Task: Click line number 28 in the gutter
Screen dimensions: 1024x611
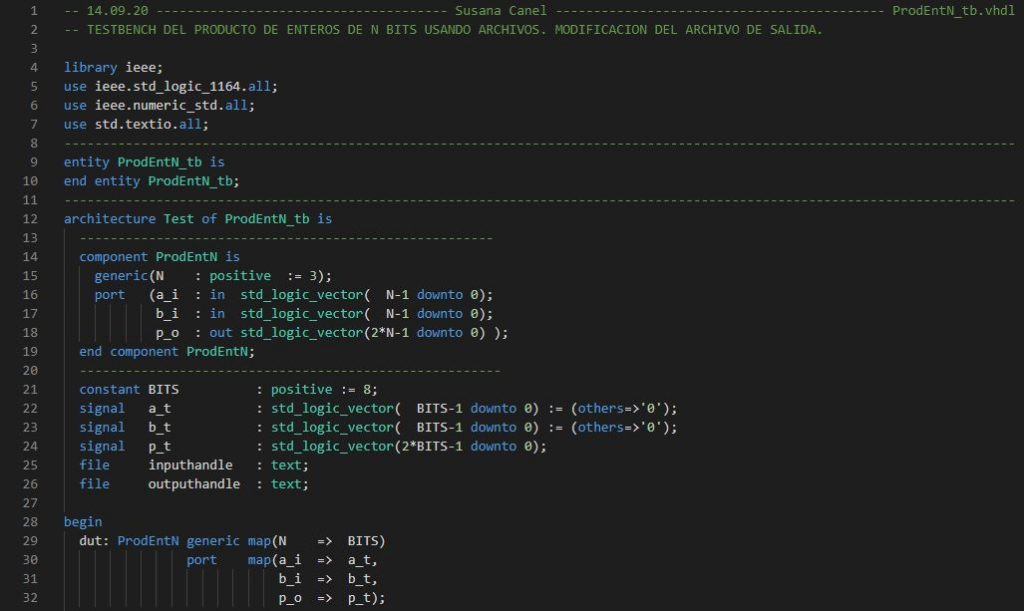Action: pyautogui.click(x=34, y=522)
